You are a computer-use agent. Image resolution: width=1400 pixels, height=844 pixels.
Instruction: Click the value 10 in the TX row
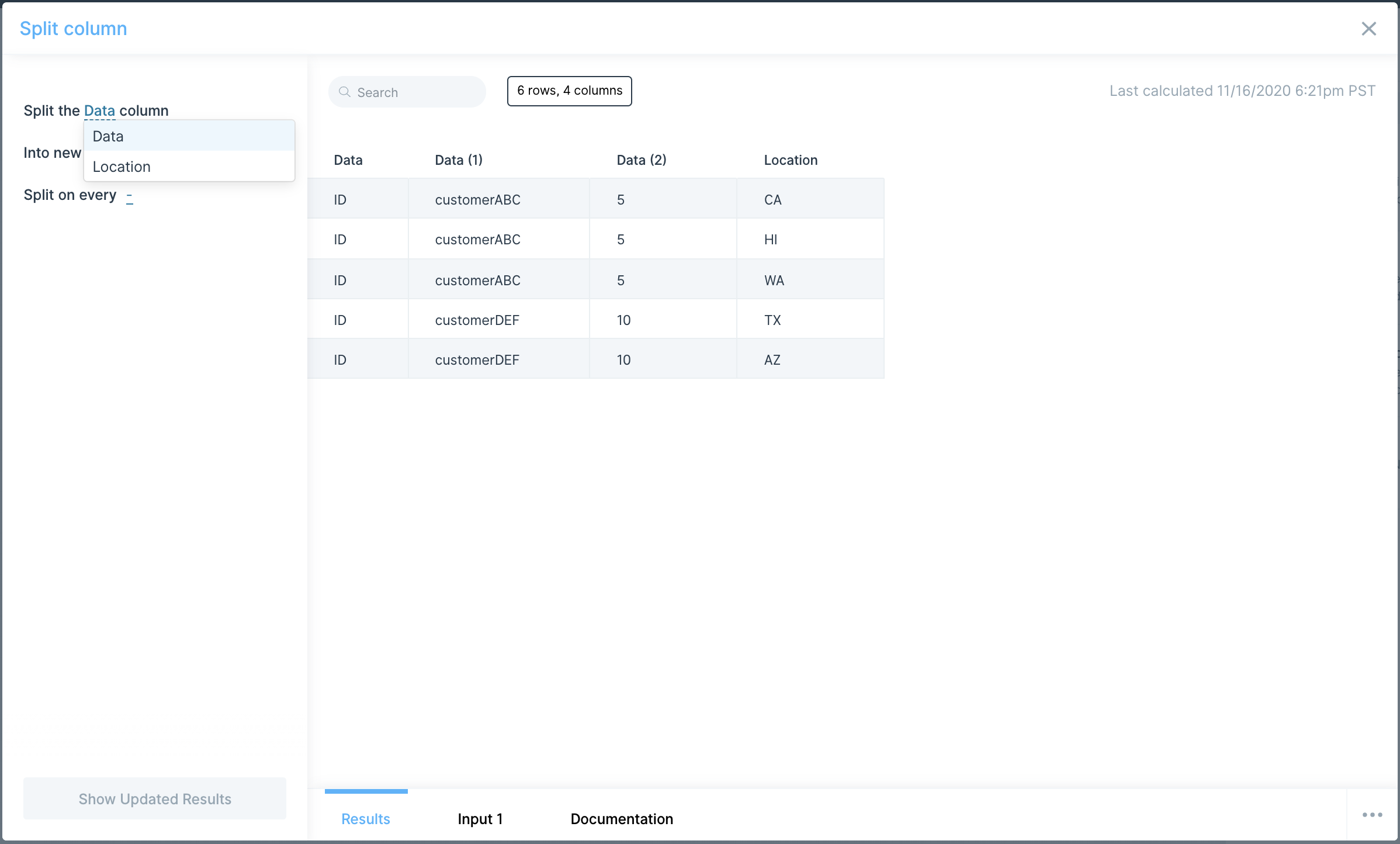(663, 320)
